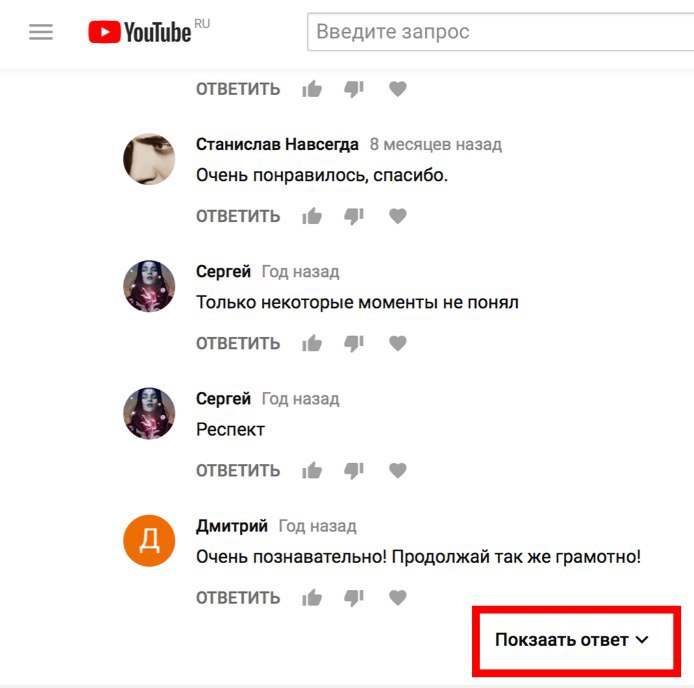The width and height of the screenshot is (694, 688).
Task: Heart Станислав Навсегда's comment
Action: point(397,216)
